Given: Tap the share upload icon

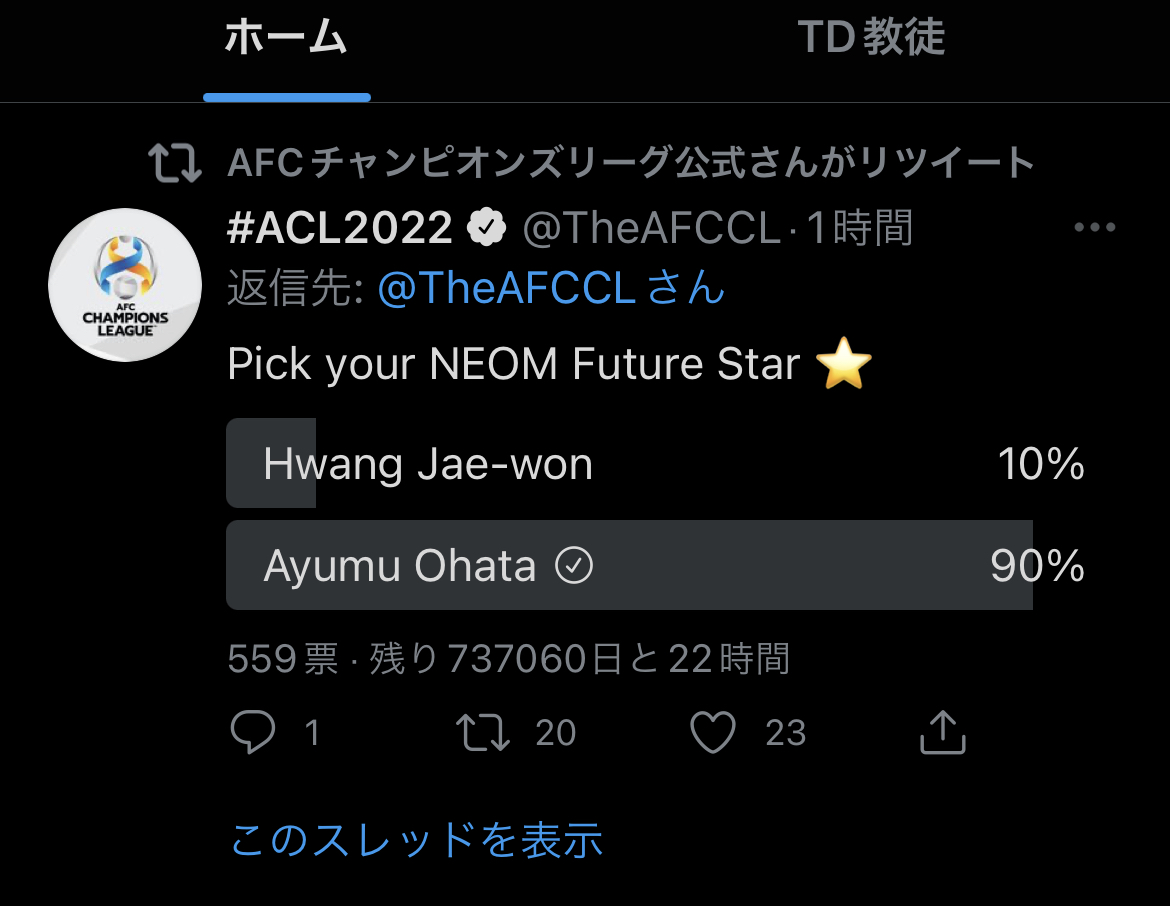Looking at the screenshot, I should pos(941,733).
